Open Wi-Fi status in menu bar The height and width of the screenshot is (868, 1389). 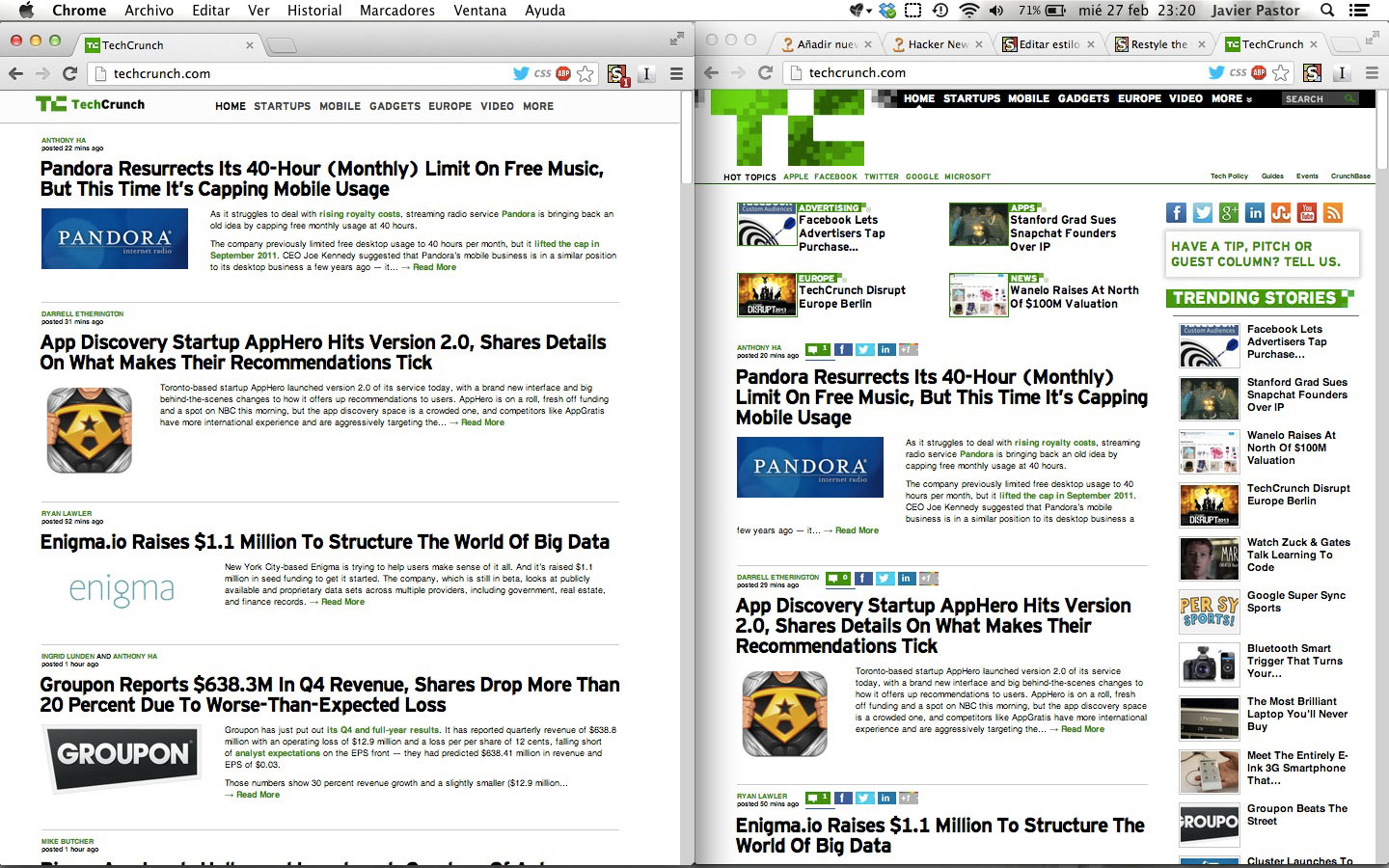click(x=969, y=11)
